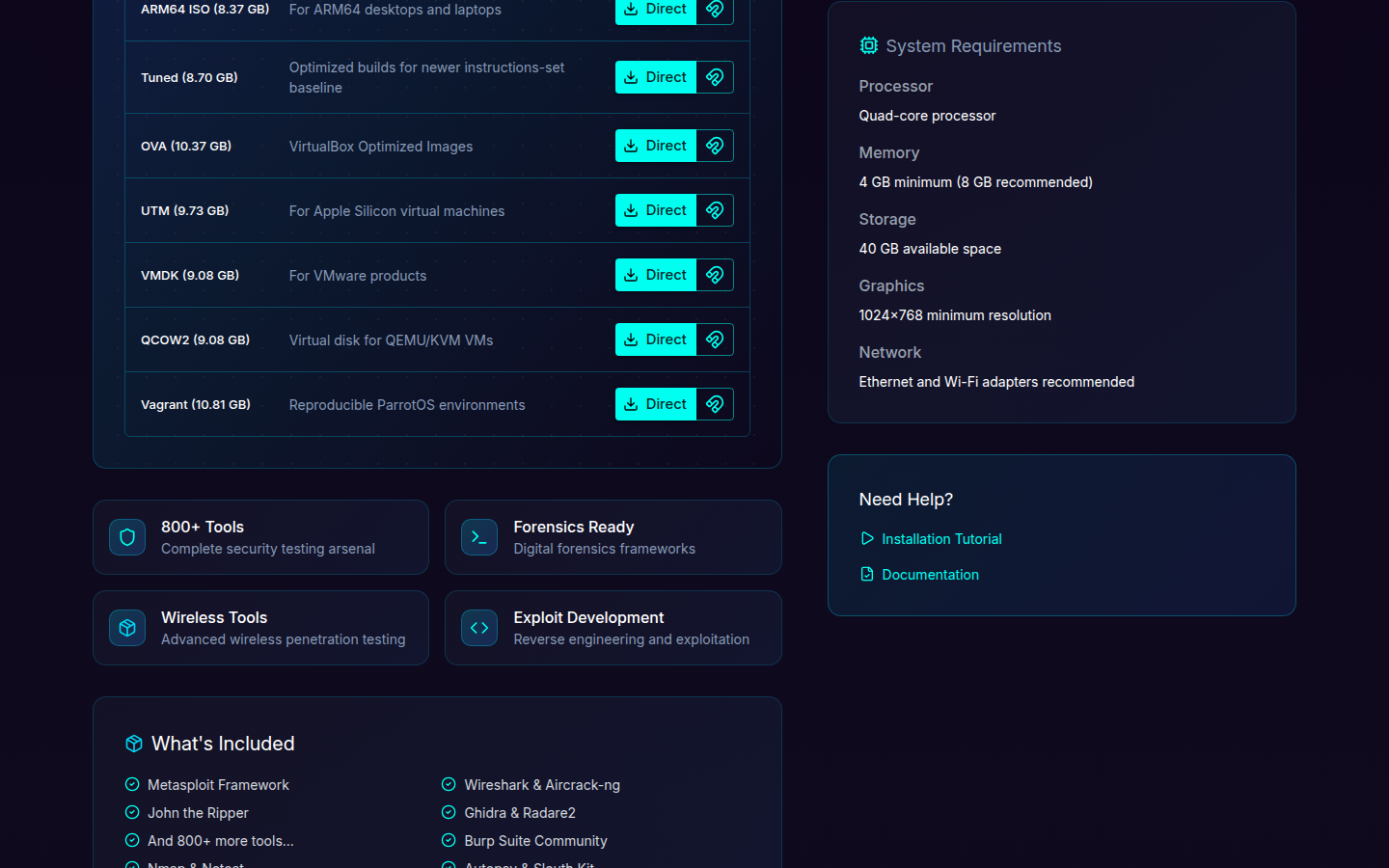This screenshot has width=1389, height=868.
Task: Click the magnet icon in the QCOW2 row
Action: (x=715, y=339)
